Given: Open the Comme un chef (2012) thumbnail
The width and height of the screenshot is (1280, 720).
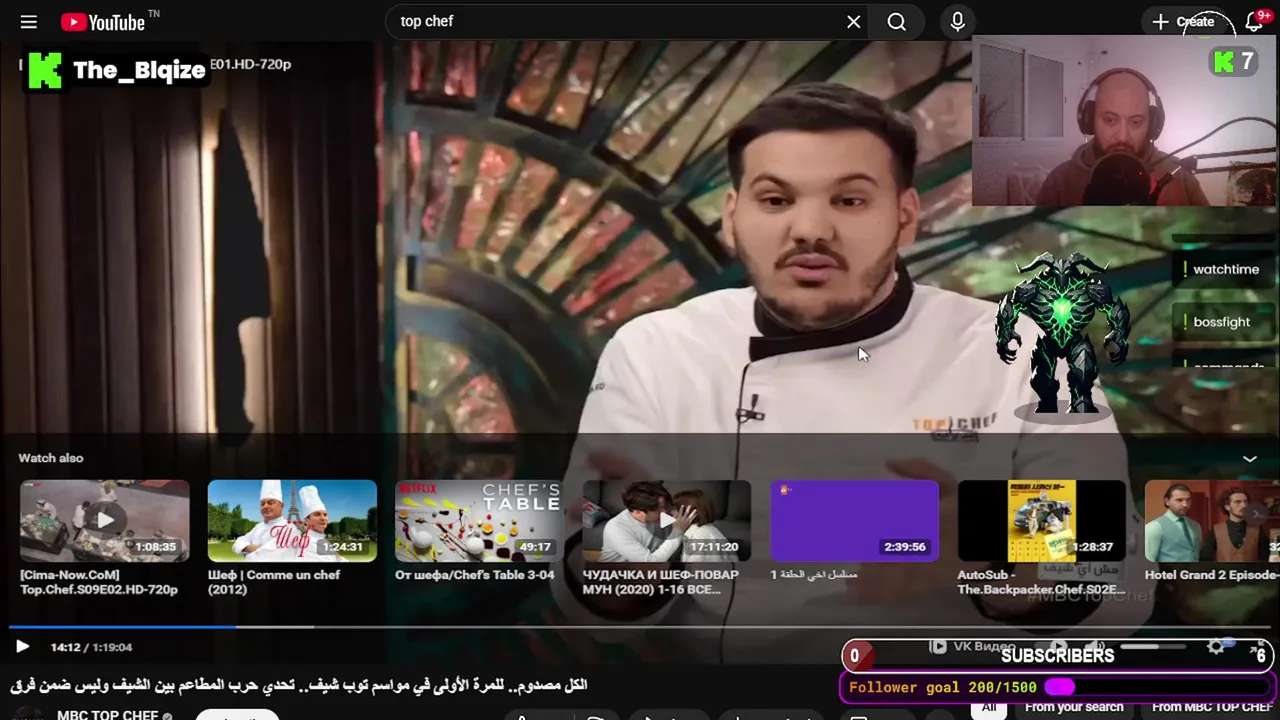Looking at the screenshot, I should click(x=292, y=521).
